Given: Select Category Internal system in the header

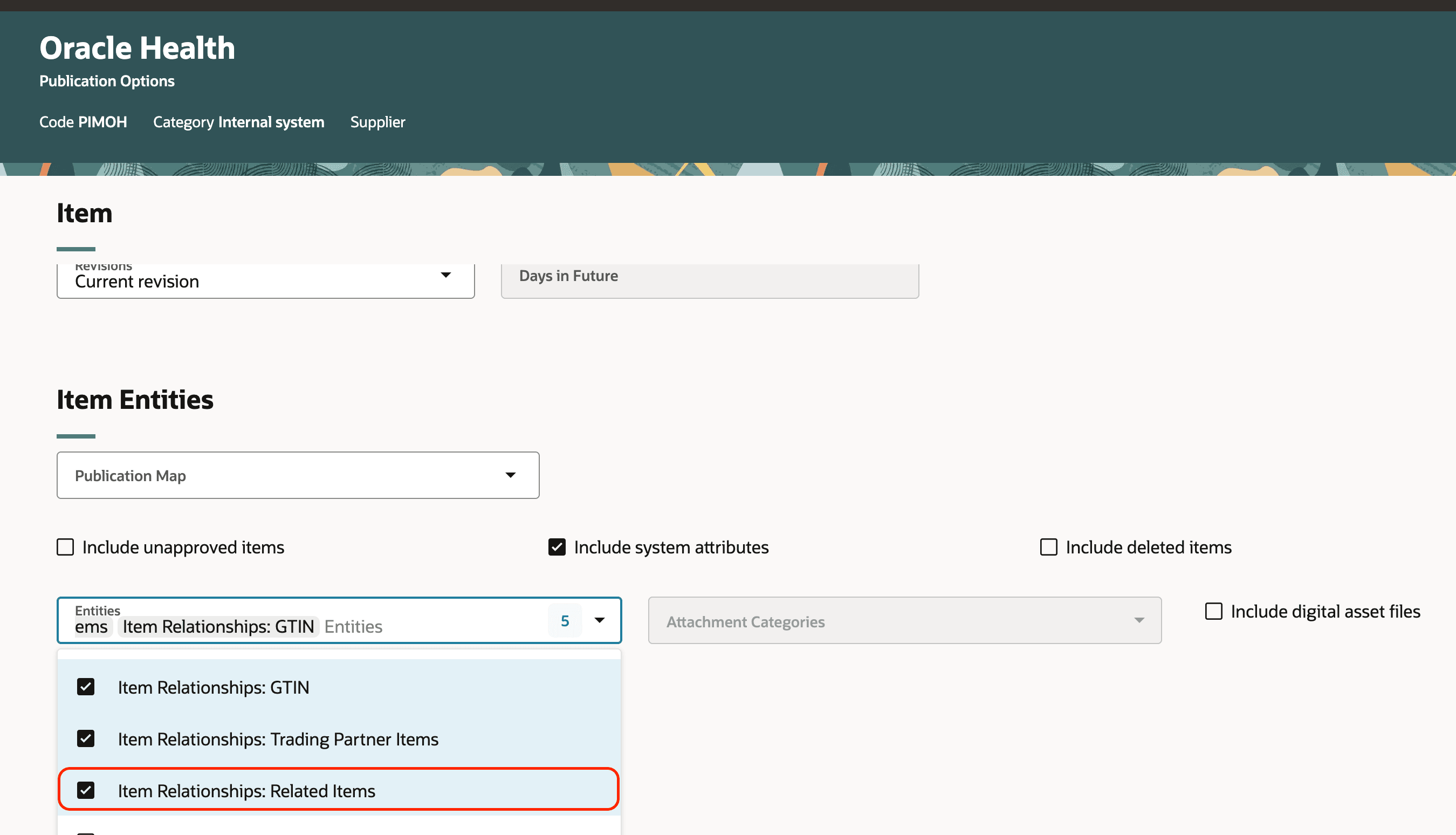Looking at the screenshot, I should (238, 121).
